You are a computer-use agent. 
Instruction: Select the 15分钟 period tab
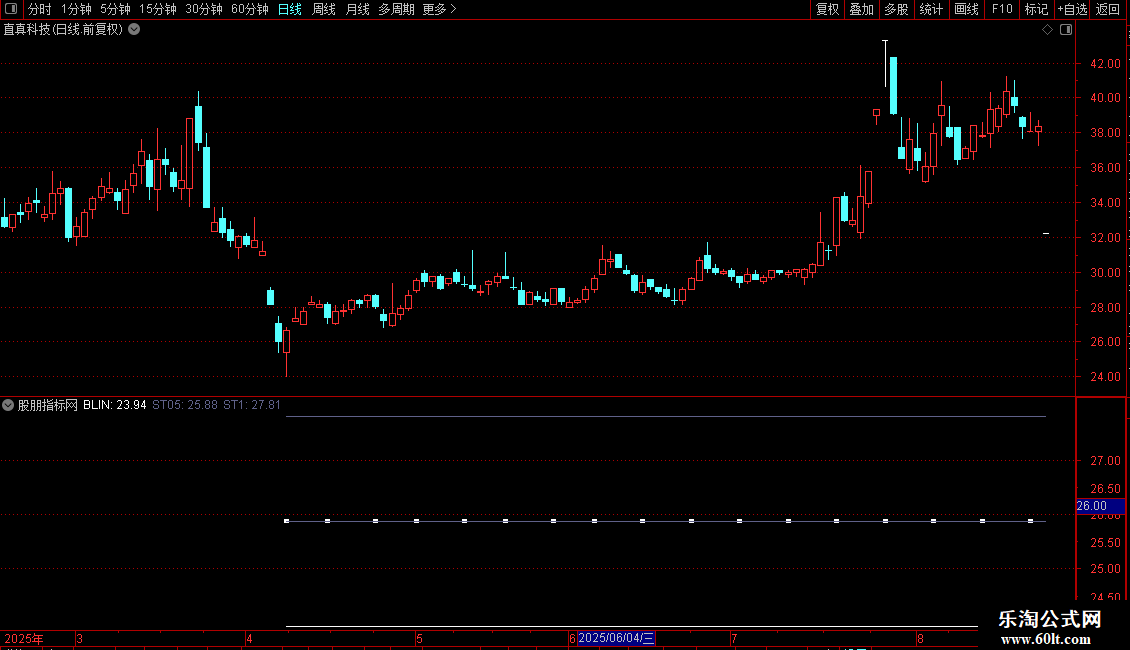[157, 9]
